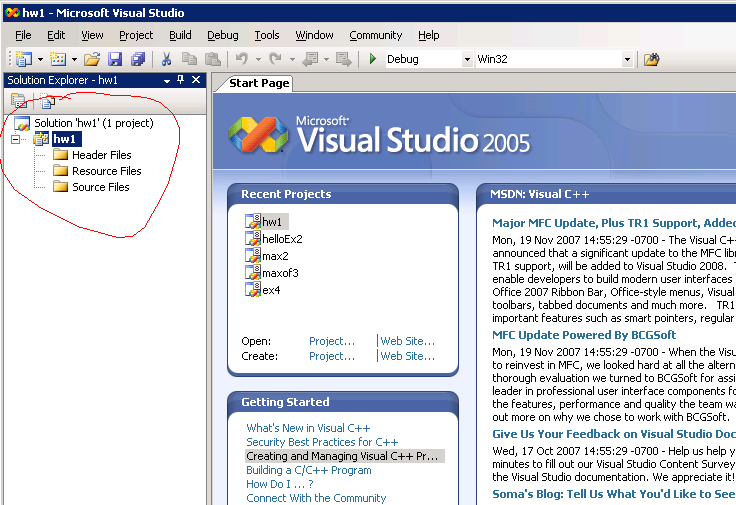The height and width of the screenshot is (505, 736).
Task: Select the Source Files folder
Action: coord(100,187)
